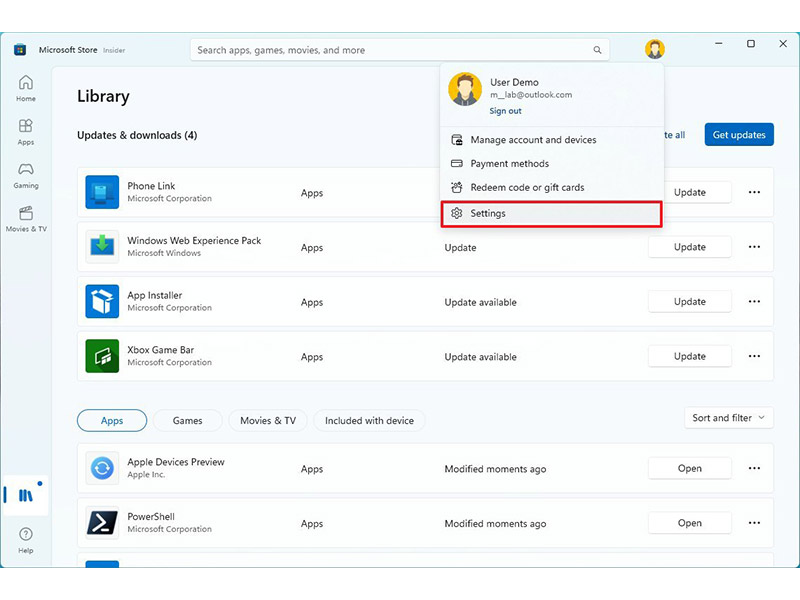The image size is (800, 600).
Task: Click the Phone Link app icon
Action: (x=102, y=192)
